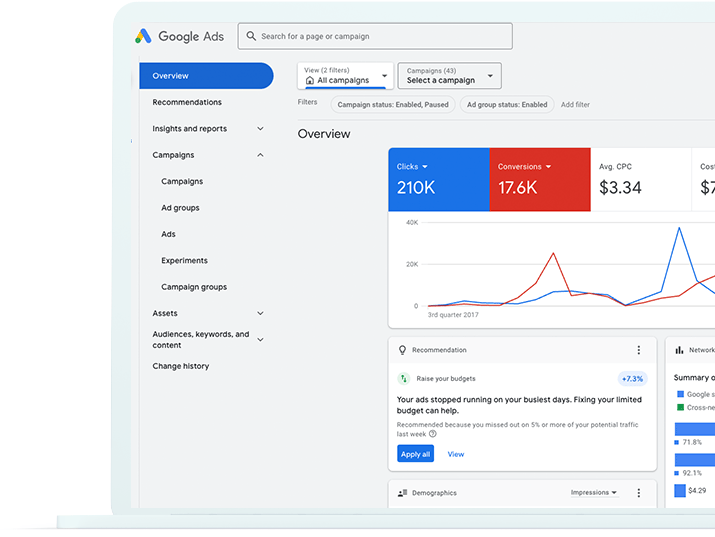
Task: Click the Demographics people icon
Action: pyautogui.click(x=403, y=493)
